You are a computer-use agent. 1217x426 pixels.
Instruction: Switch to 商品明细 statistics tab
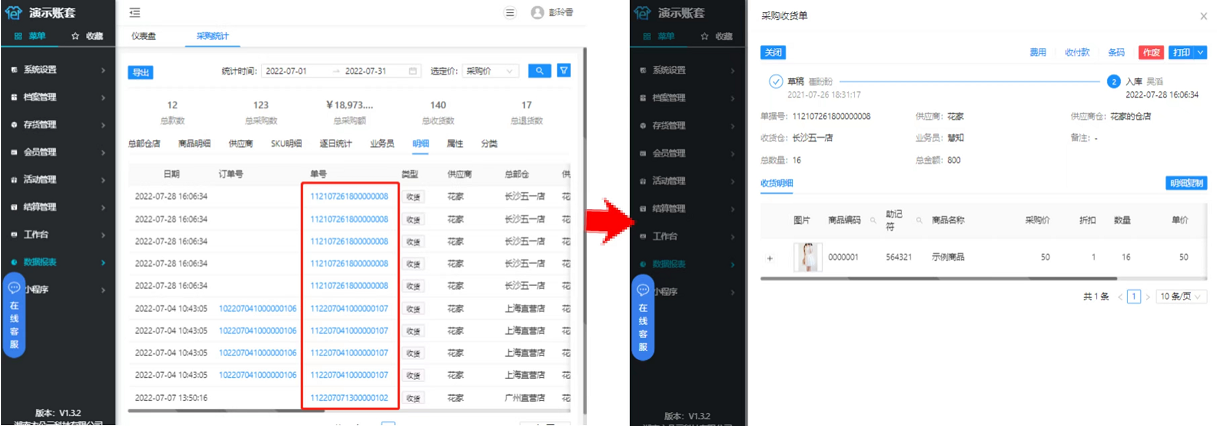click(x=194, y=143)
